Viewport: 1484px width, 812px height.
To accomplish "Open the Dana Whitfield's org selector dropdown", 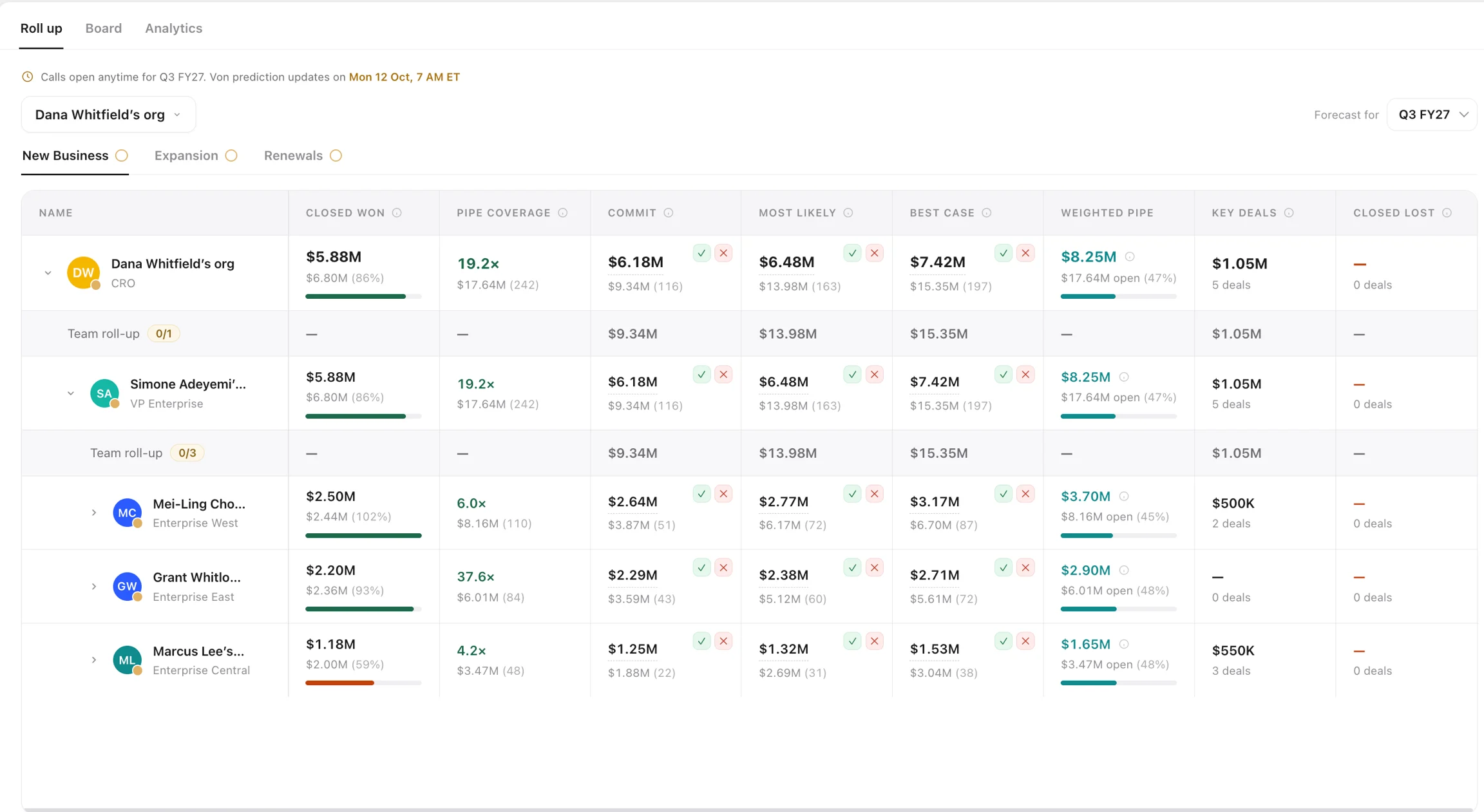I will [108, 115].
